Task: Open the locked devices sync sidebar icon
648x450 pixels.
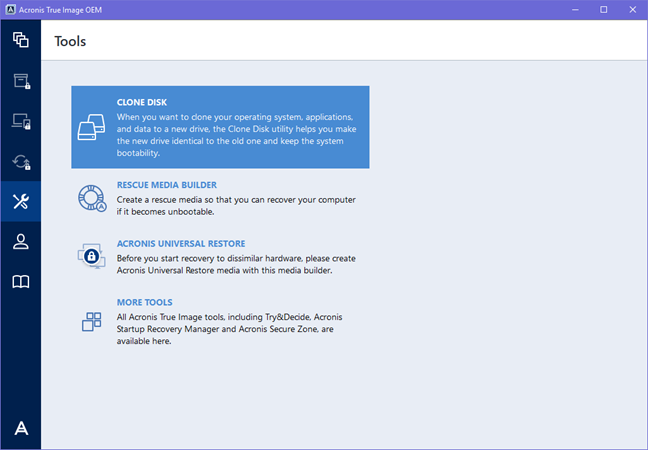Action: (x=21, y=121)
